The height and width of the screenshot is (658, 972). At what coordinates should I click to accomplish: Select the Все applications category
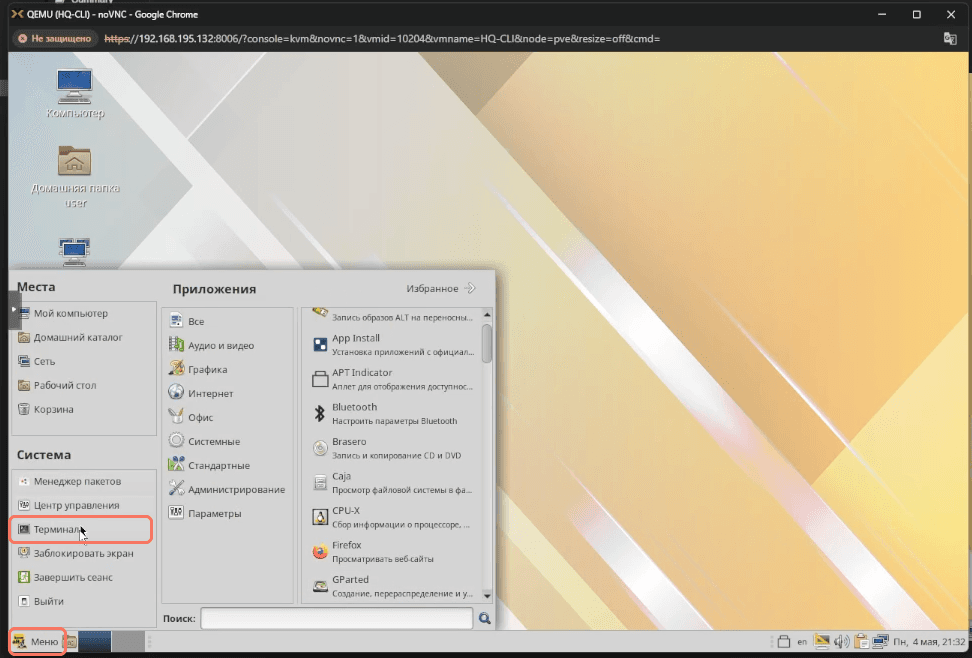(228, 321)
